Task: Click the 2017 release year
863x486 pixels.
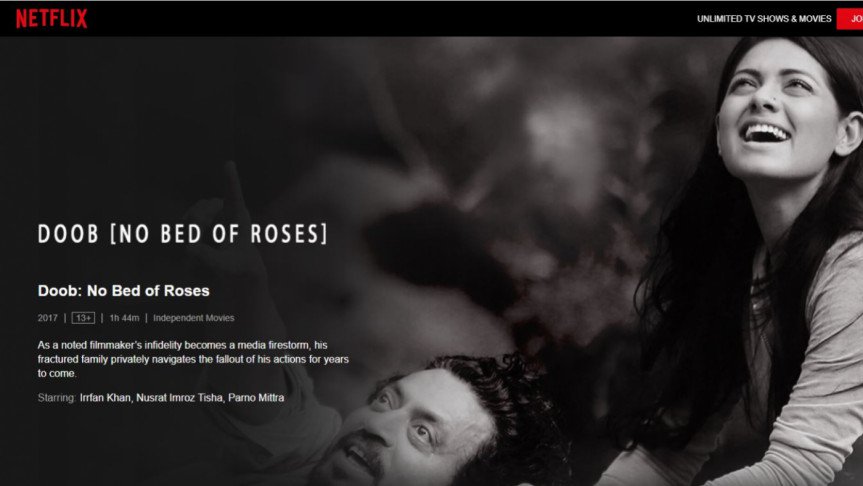Action: 47,318
